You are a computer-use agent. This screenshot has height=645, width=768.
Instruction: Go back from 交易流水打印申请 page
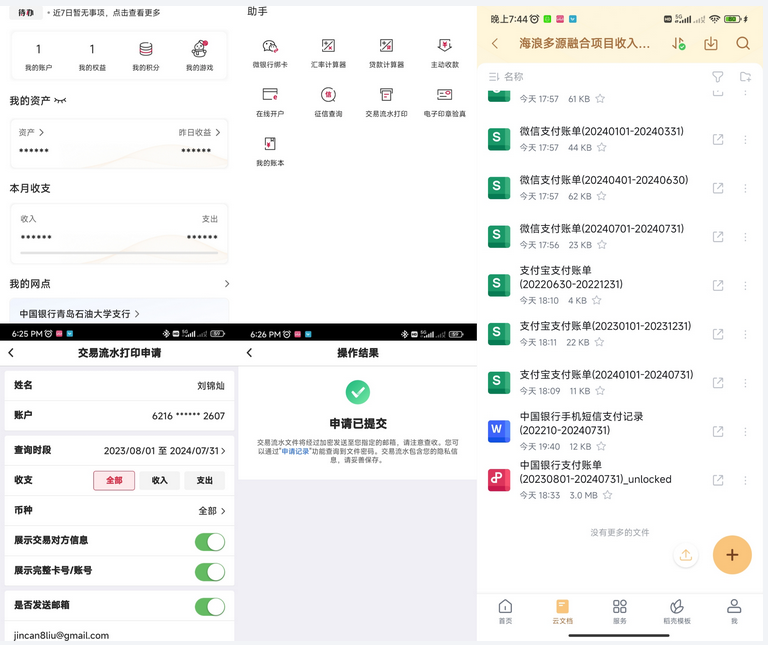[11, 353]
